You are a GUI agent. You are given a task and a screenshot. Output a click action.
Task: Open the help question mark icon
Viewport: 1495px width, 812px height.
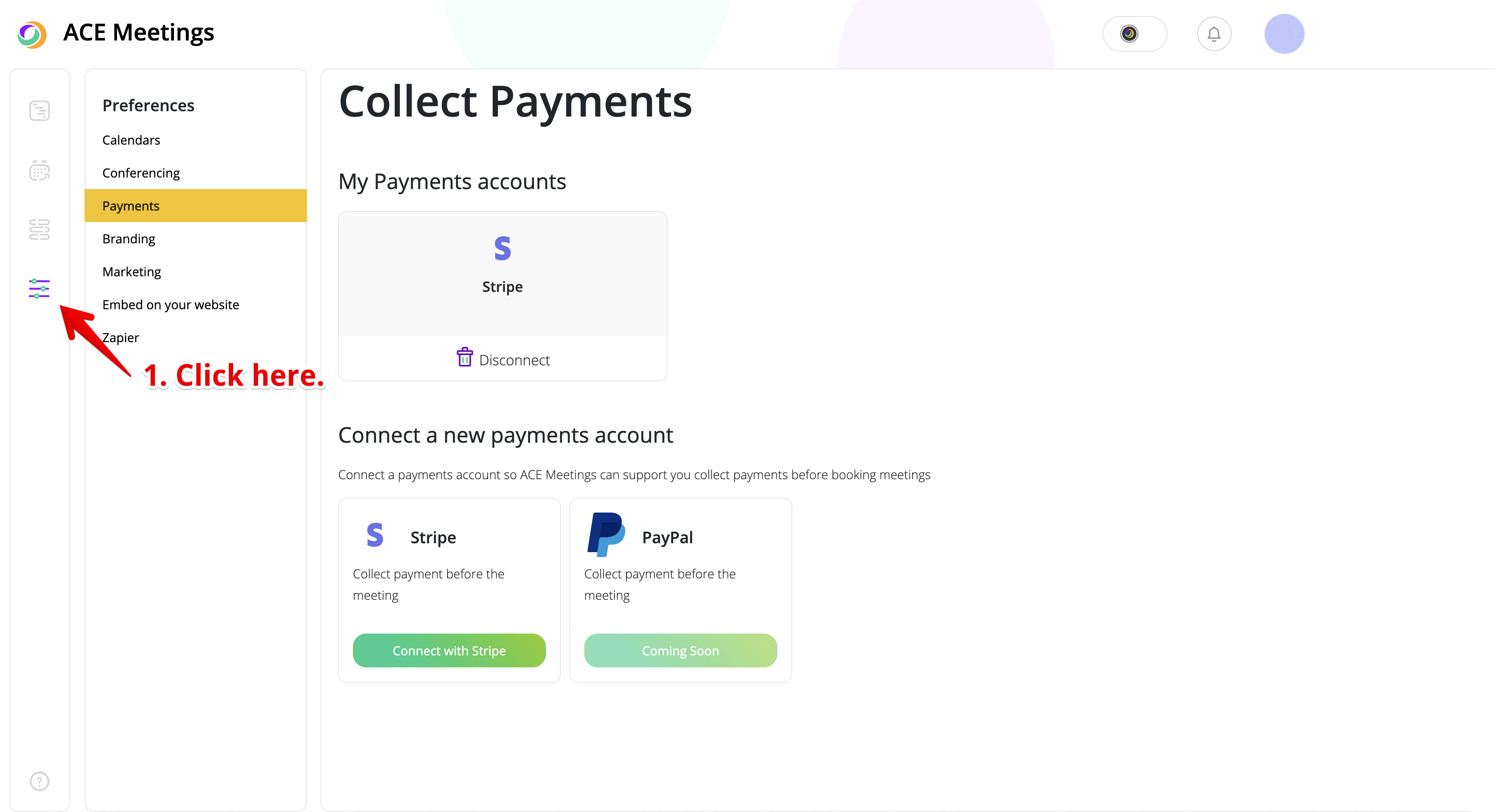[40, 781]
